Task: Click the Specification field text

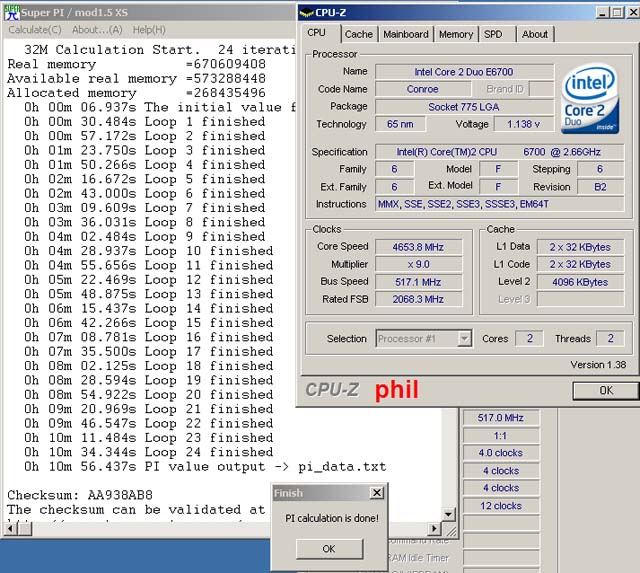Action: (500, 152)
